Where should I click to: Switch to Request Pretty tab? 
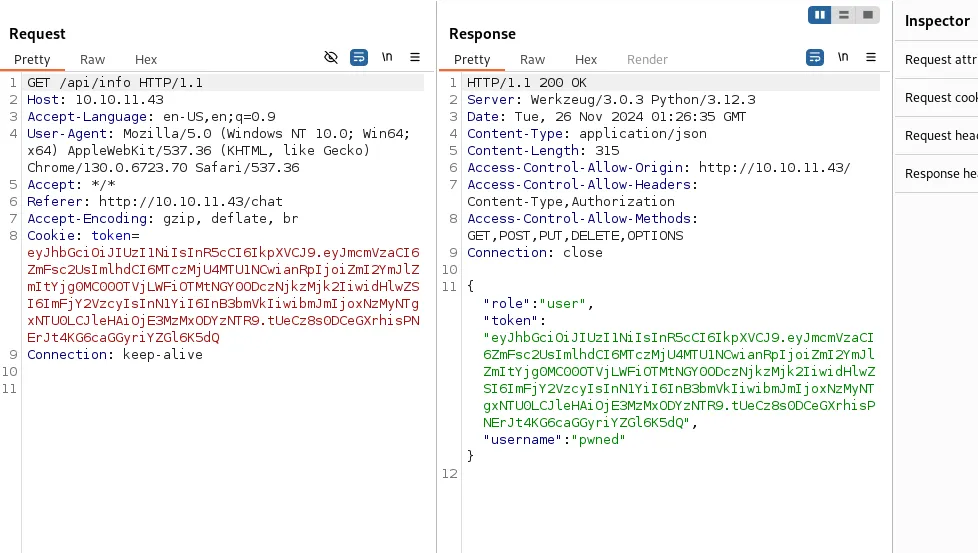(32, 60)
